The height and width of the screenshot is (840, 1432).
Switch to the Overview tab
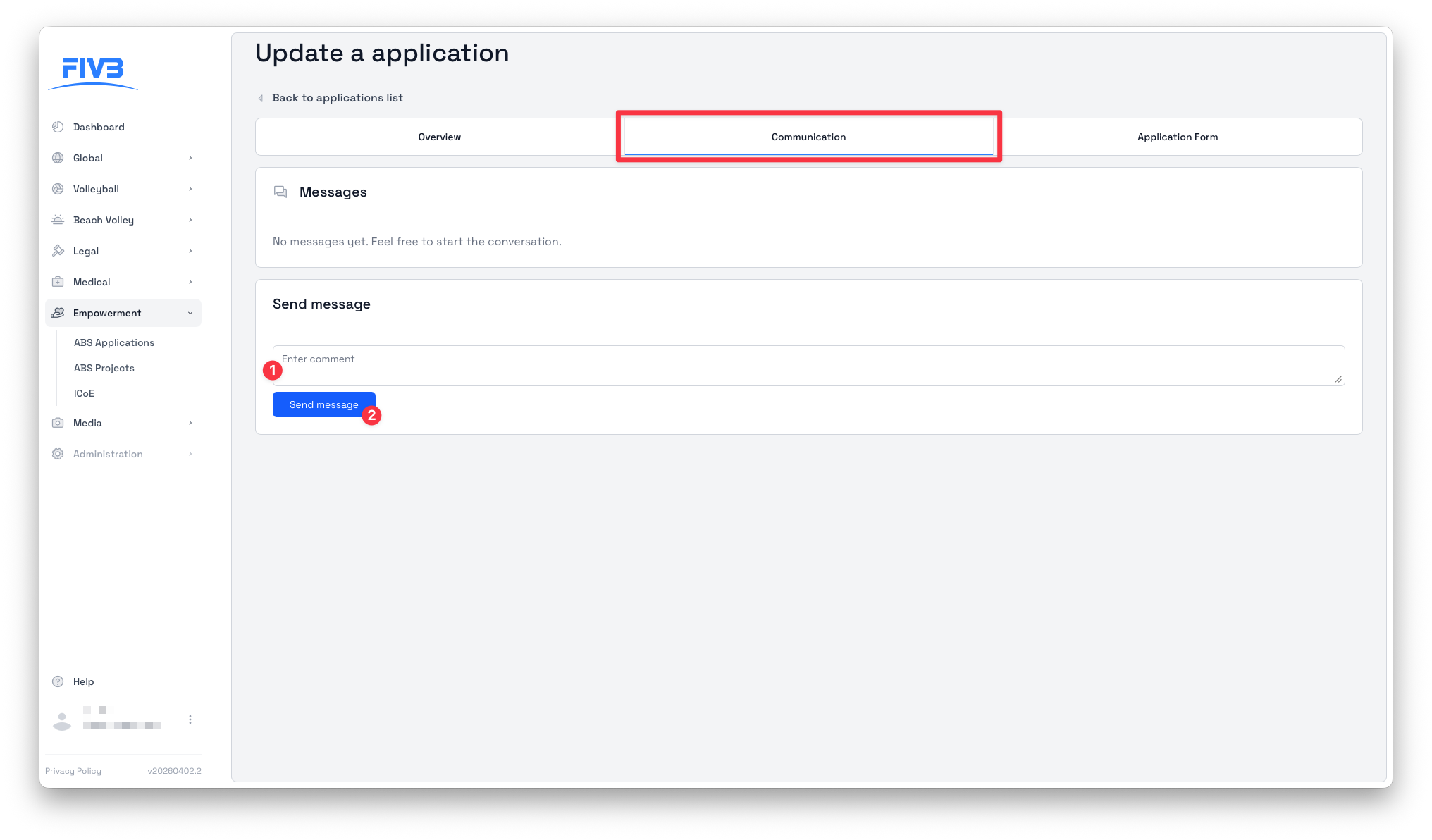(439, 137)
